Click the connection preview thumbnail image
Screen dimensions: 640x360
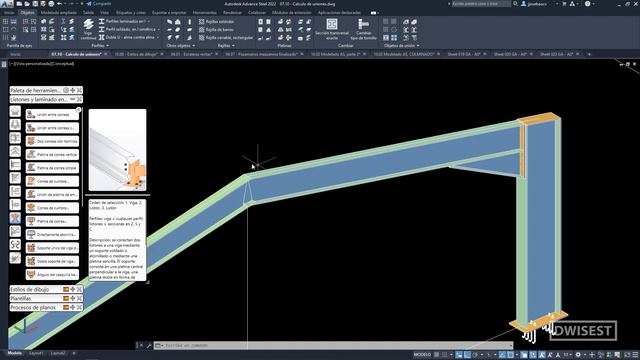coord(118,150)
